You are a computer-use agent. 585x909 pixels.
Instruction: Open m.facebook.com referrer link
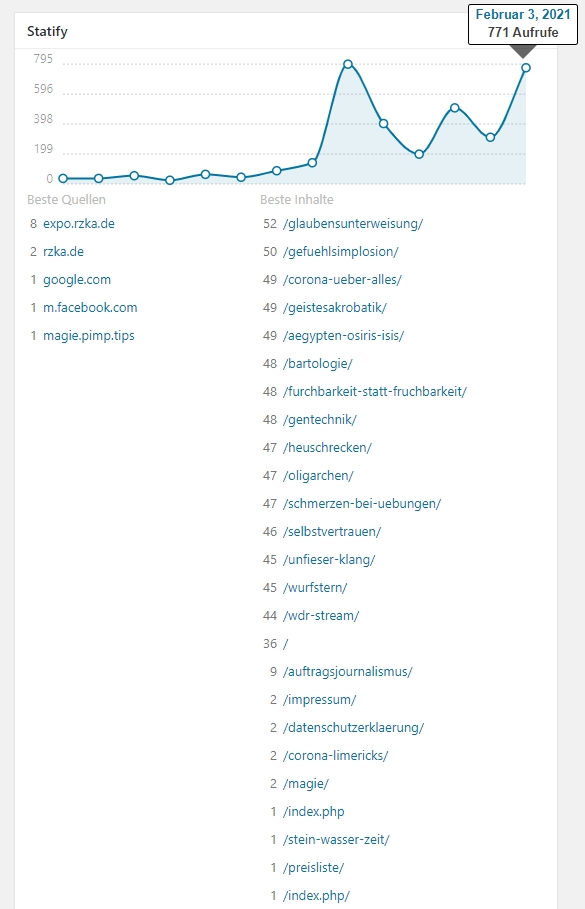pyautogui.click(x=90, y=307)
